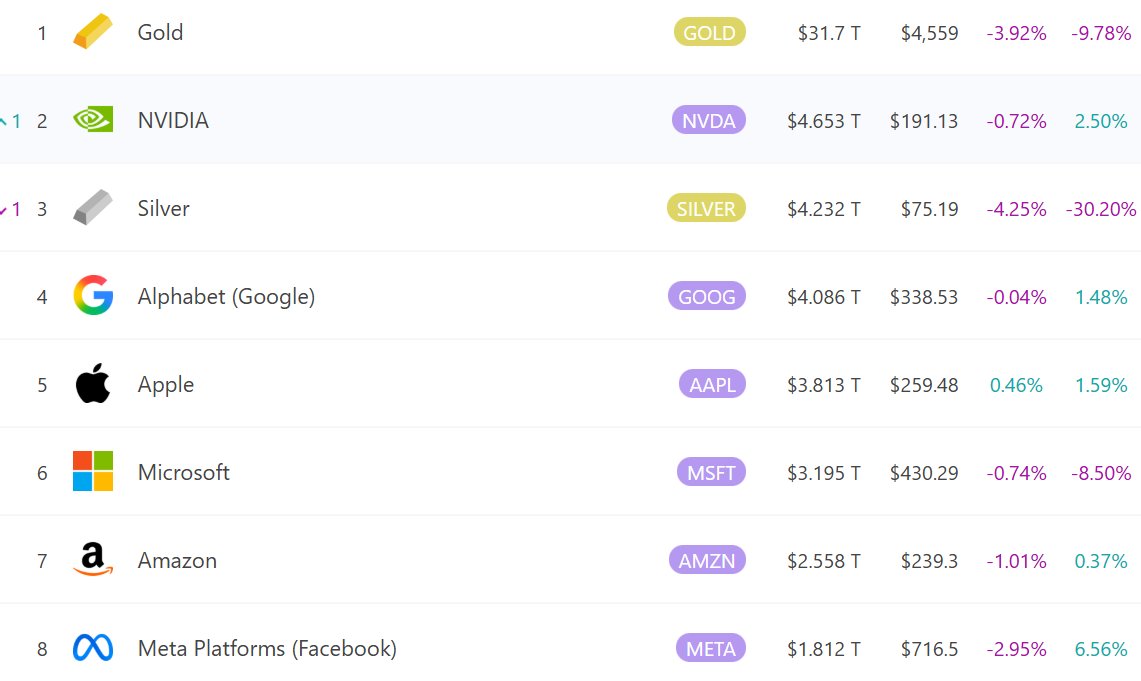Click NVIDIA's green rank-up arrow
1141x681 pixels.
pos(5,121)
